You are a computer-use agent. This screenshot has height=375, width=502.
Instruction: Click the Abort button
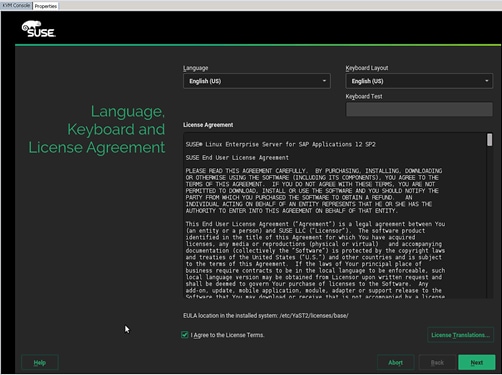pos(396,362)
